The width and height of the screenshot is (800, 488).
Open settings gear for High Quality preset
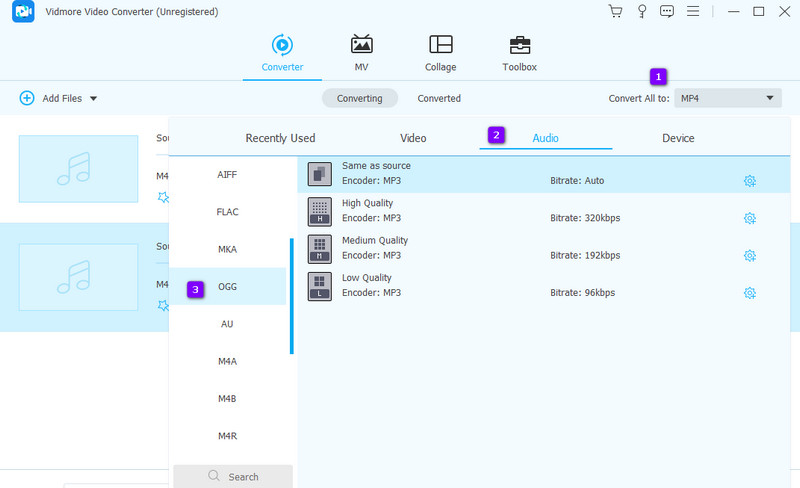tap(749, 218)
